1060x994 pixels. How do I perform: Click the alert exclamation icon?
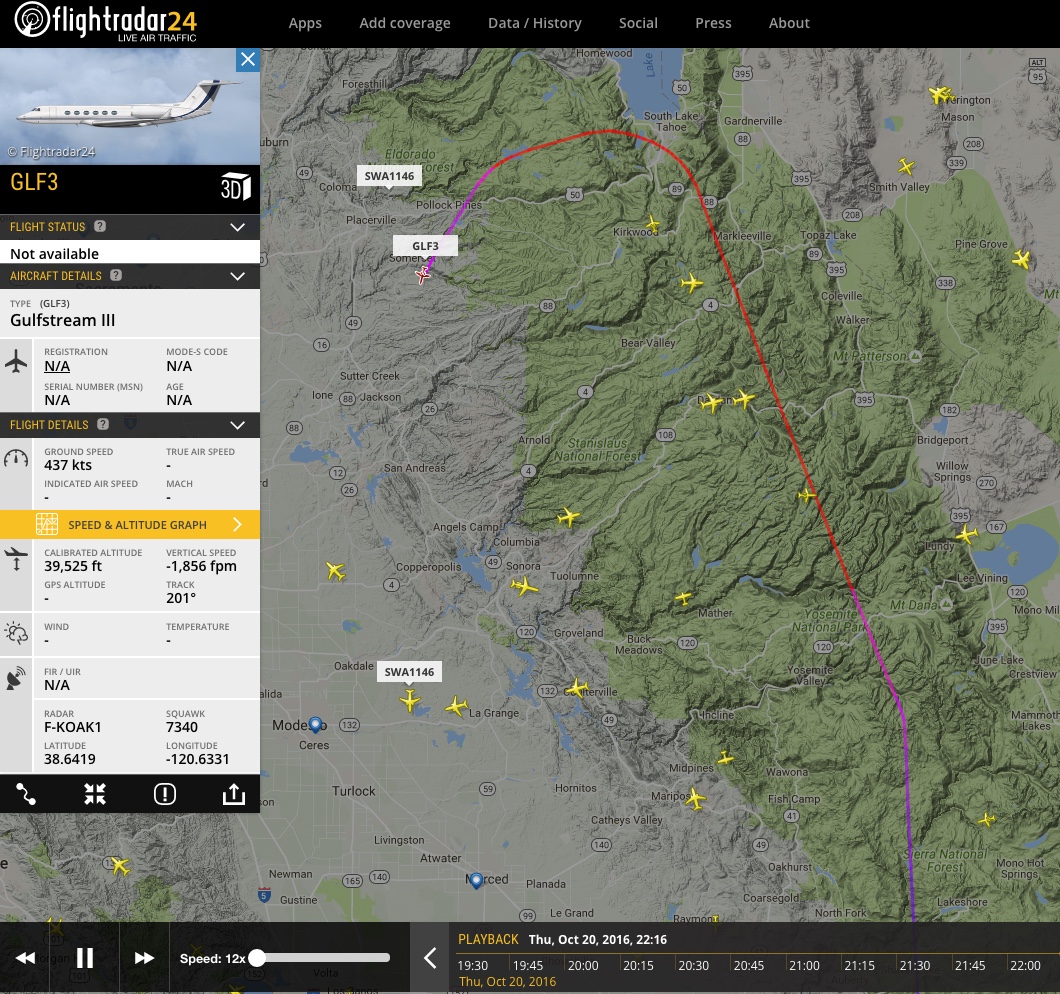(x=165, y=794)
